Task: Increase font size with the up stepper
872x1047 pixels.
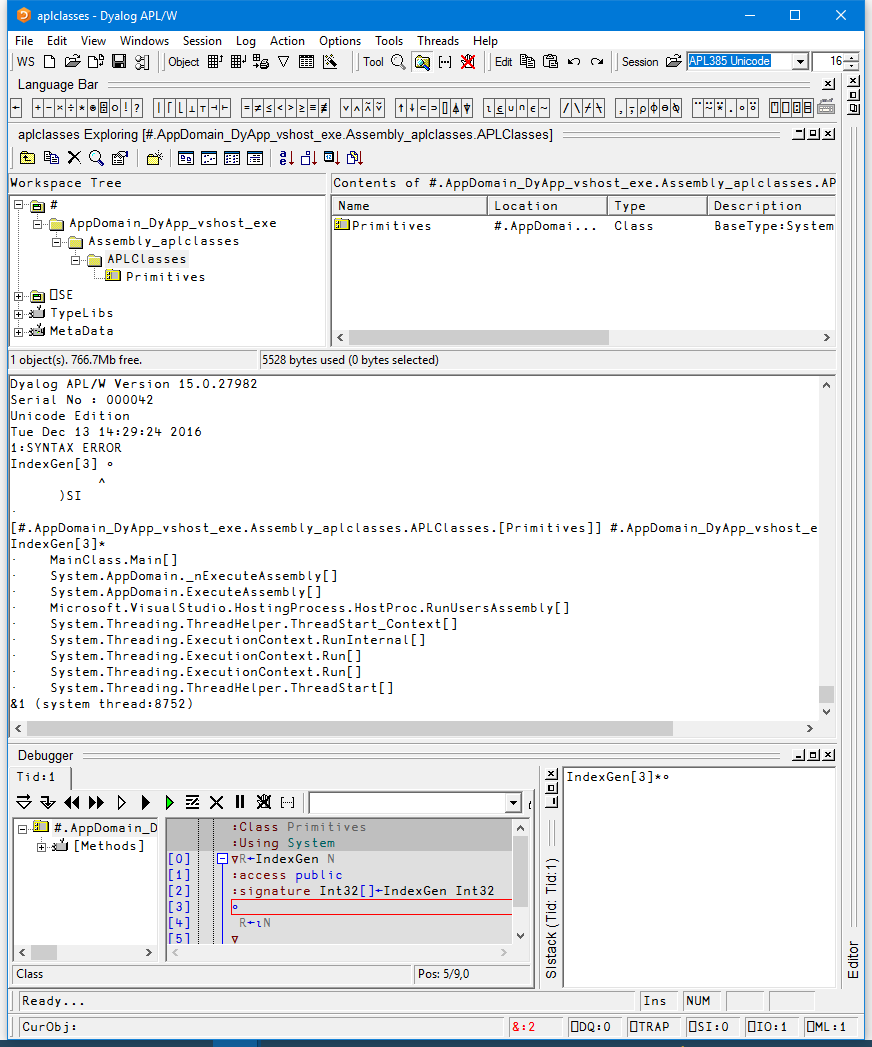Action: 851,57
